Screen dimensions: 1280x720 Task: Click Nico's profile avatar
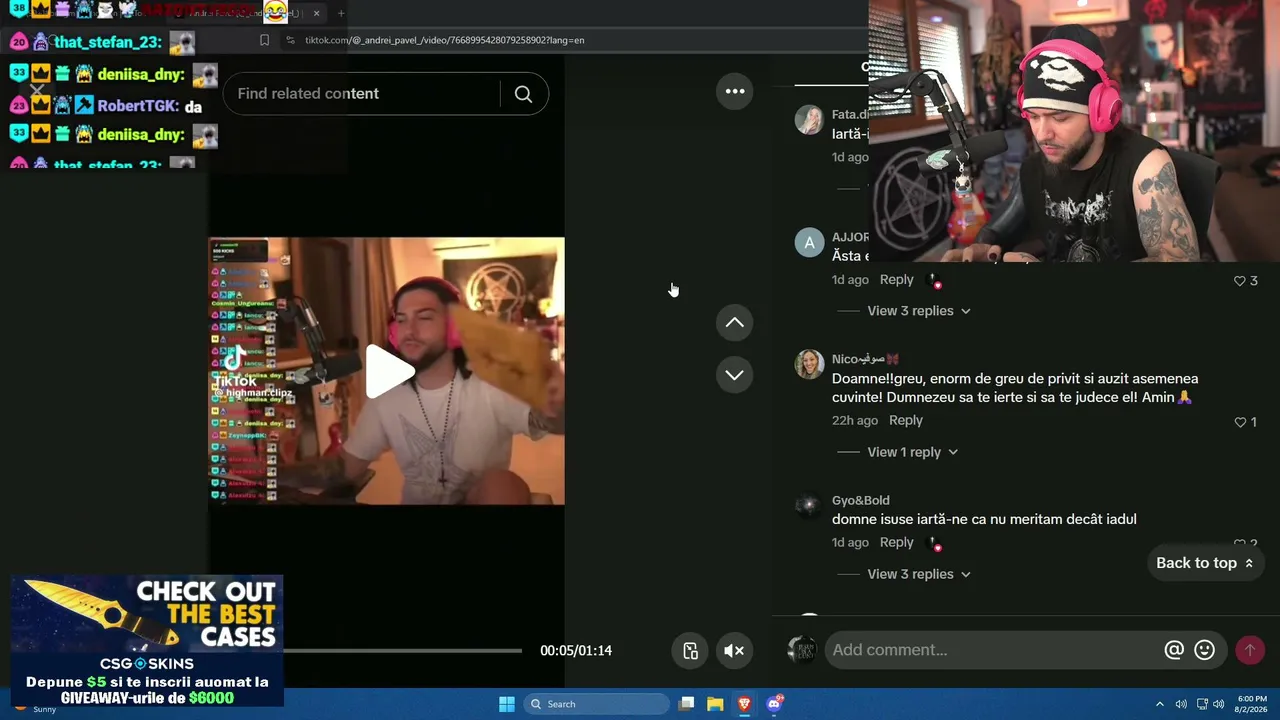[809, 364]
